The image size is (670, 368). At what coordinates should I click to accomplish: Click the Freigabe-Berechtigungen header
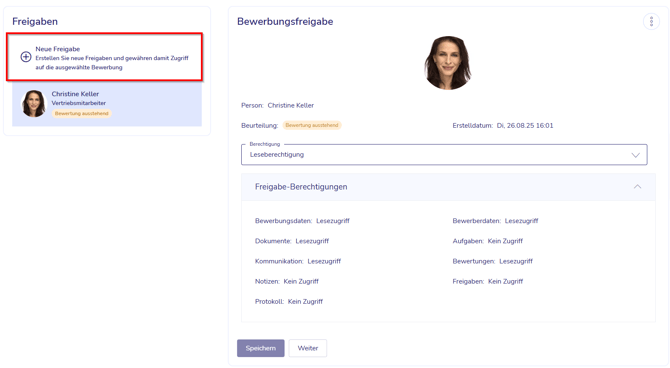(x=448, y=187)
